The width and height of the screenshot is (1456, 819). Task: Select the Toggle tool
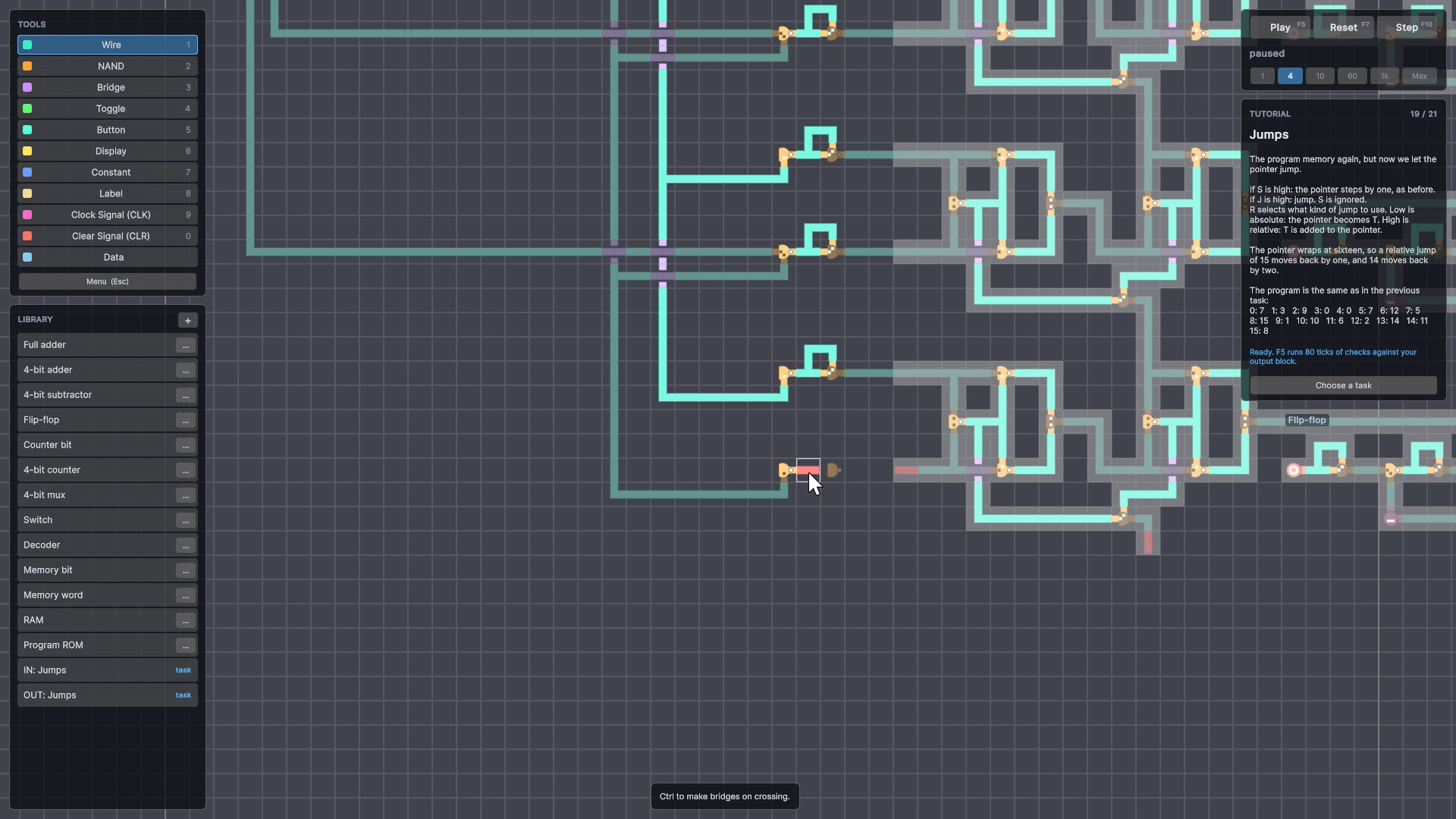108,108
